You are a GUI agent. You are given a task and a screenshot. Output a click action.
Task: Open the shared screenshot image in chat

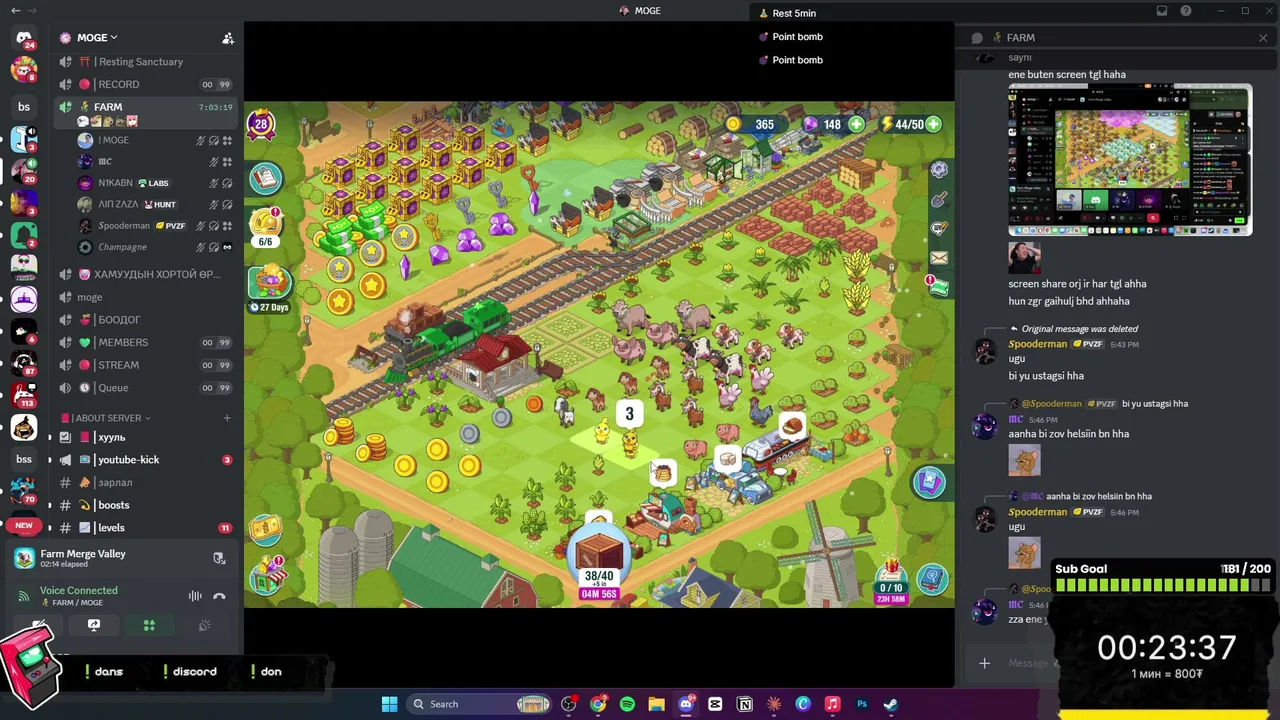1130,160
